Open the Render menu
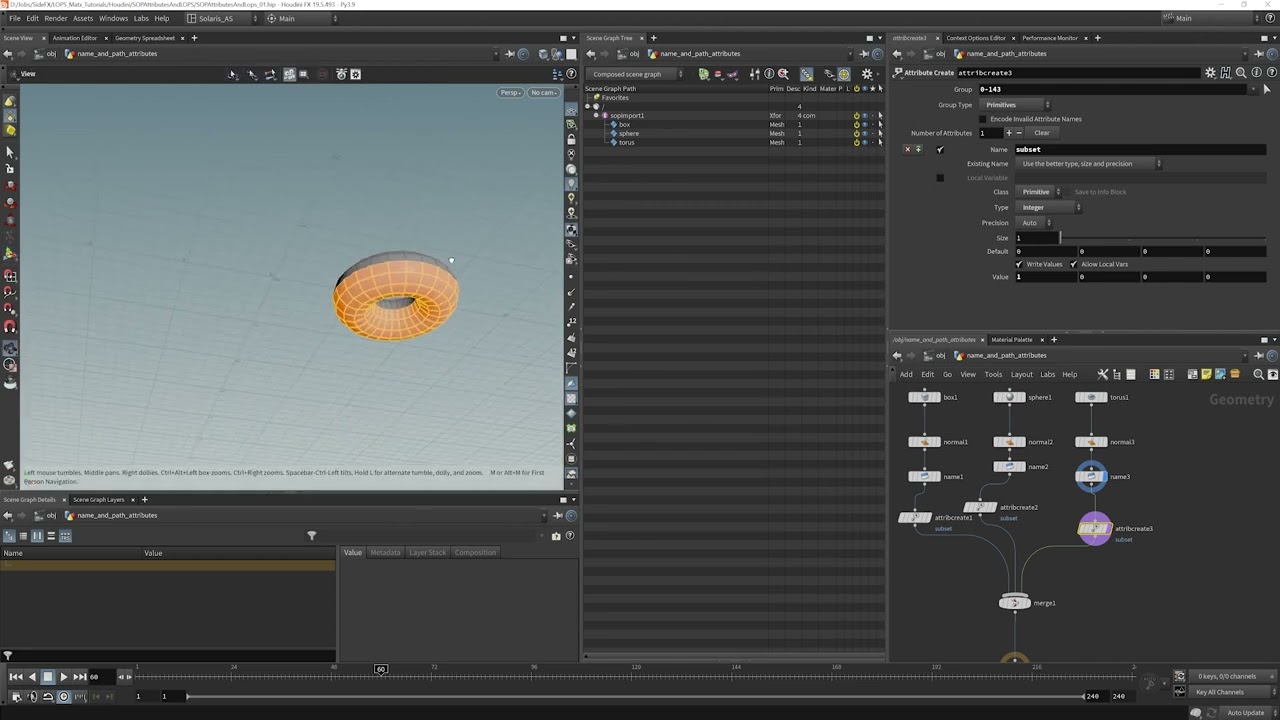 point(56,18)
